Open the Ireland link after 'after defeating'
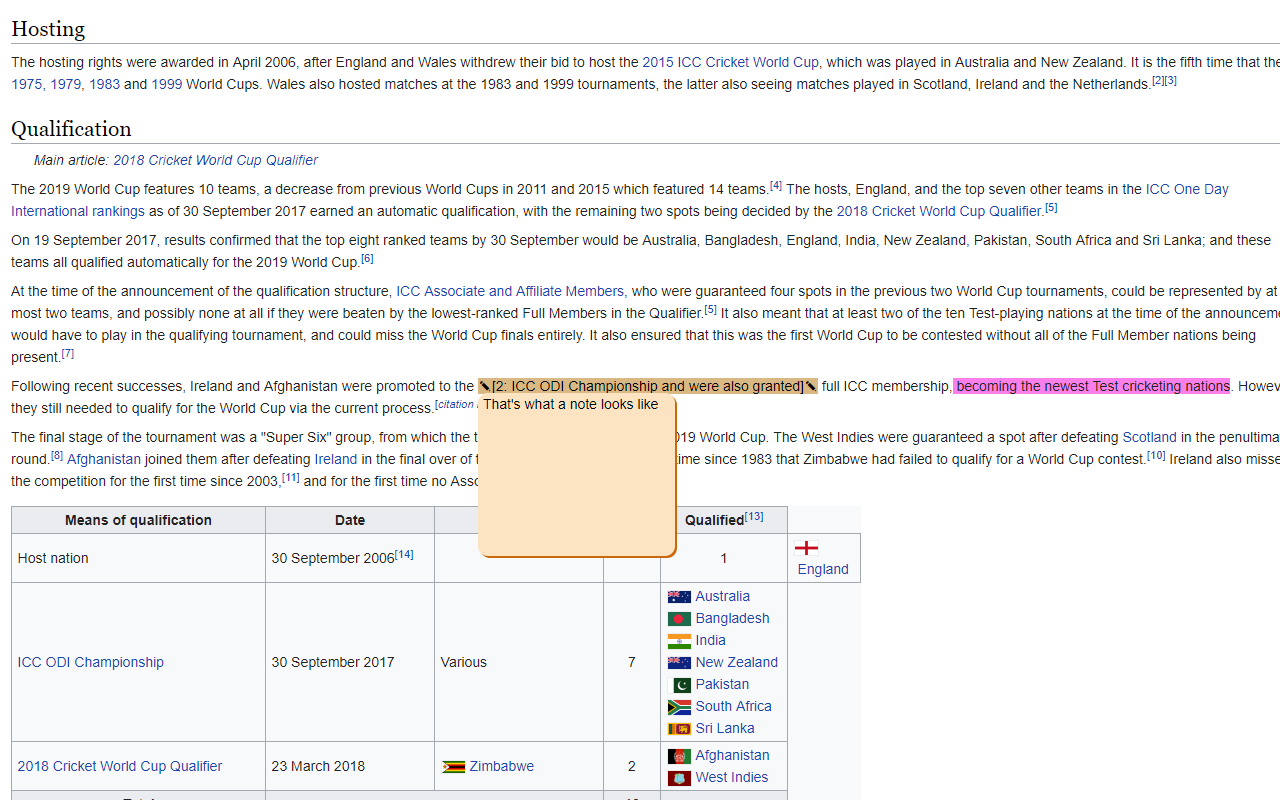Screen dimensions: 1280x800 click(336, 459)
